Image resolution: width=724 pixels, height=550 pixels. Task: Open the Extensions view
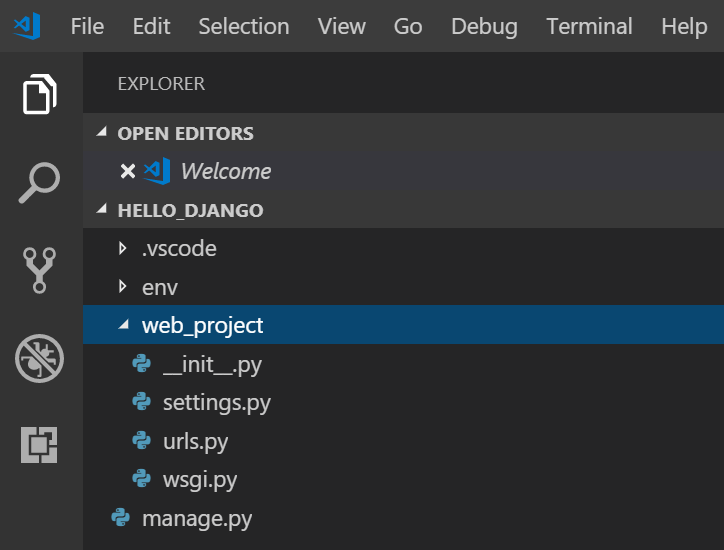click(x=39, y=445)
